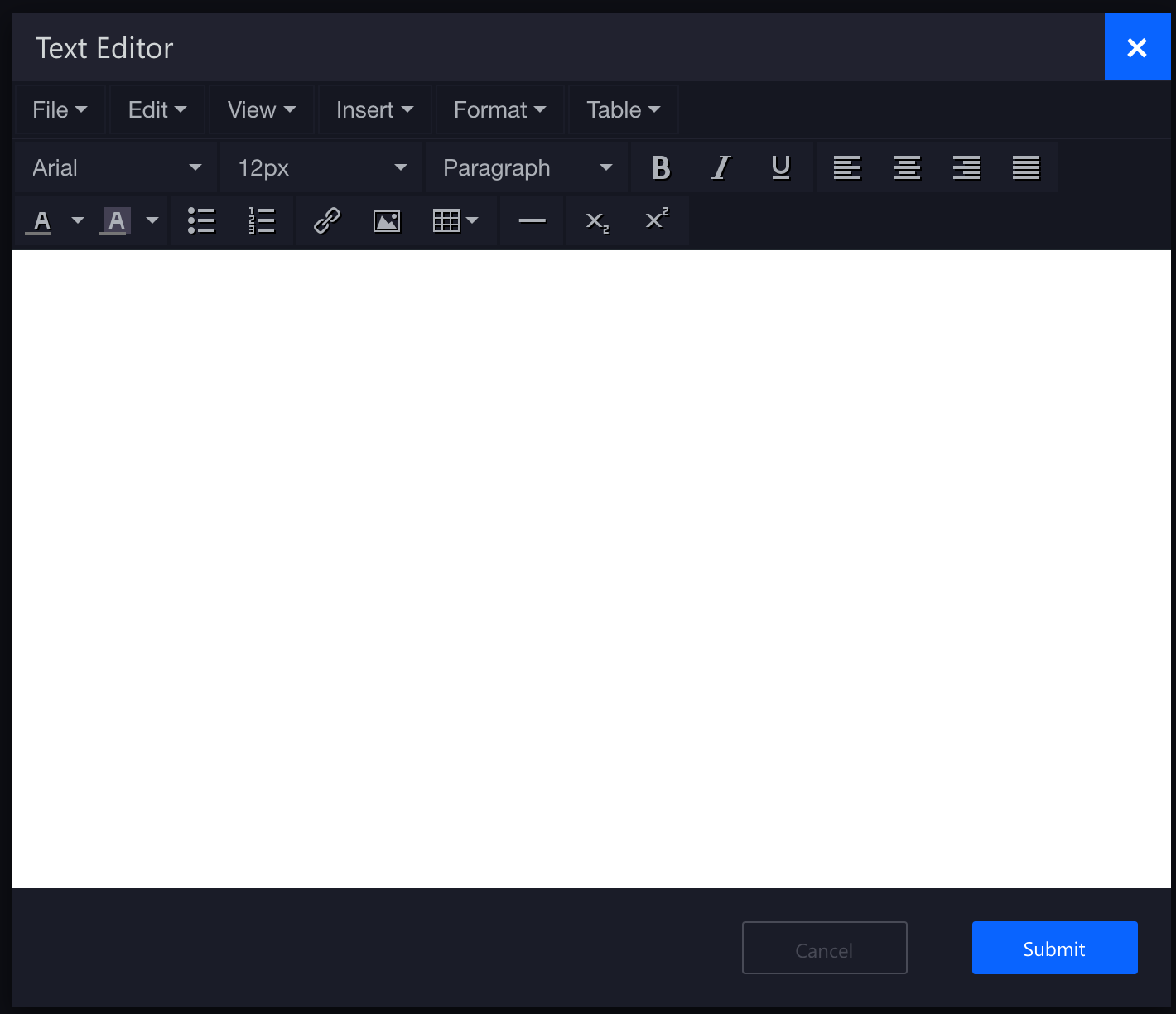Toggle italic formatting

click(x=721, y=168)
